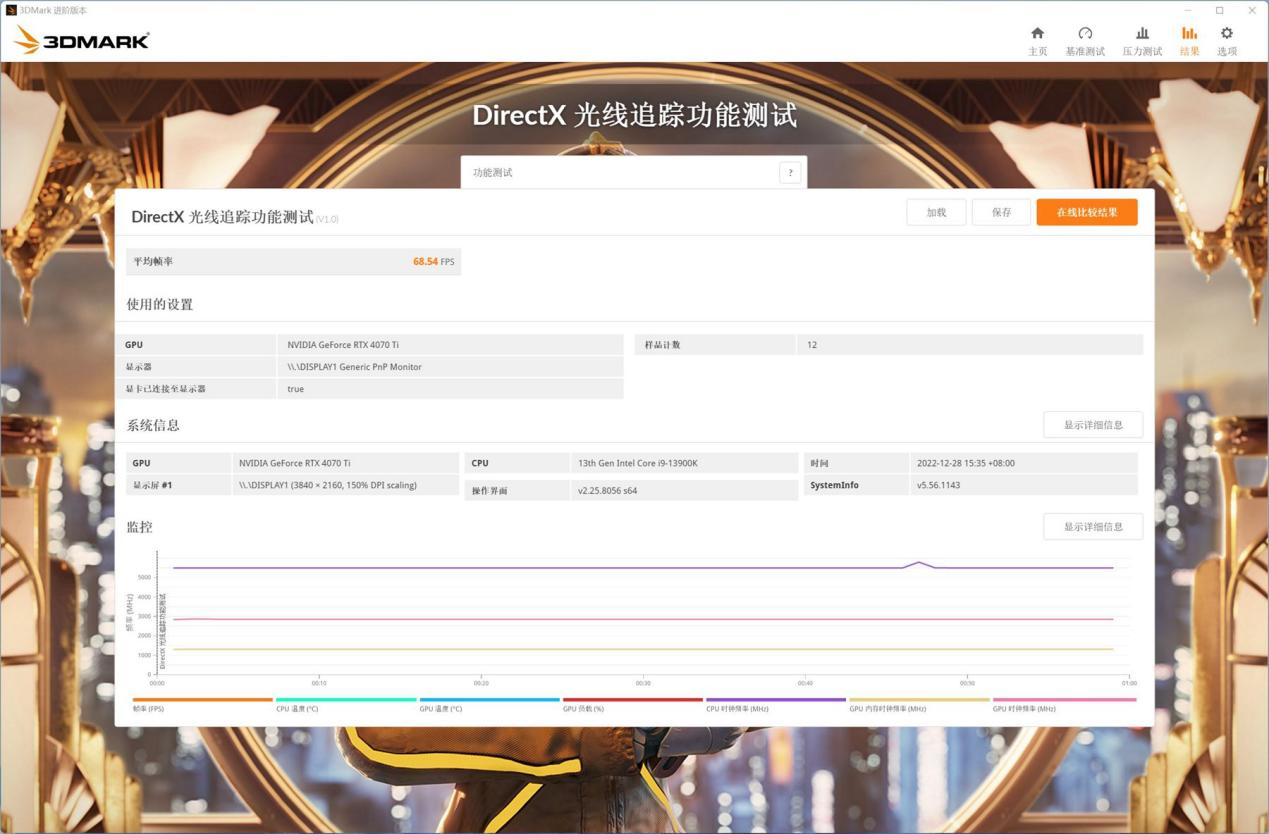Click the 系统信息 heading
Viewport: 1269px width, 834px height.
[153, 425]
